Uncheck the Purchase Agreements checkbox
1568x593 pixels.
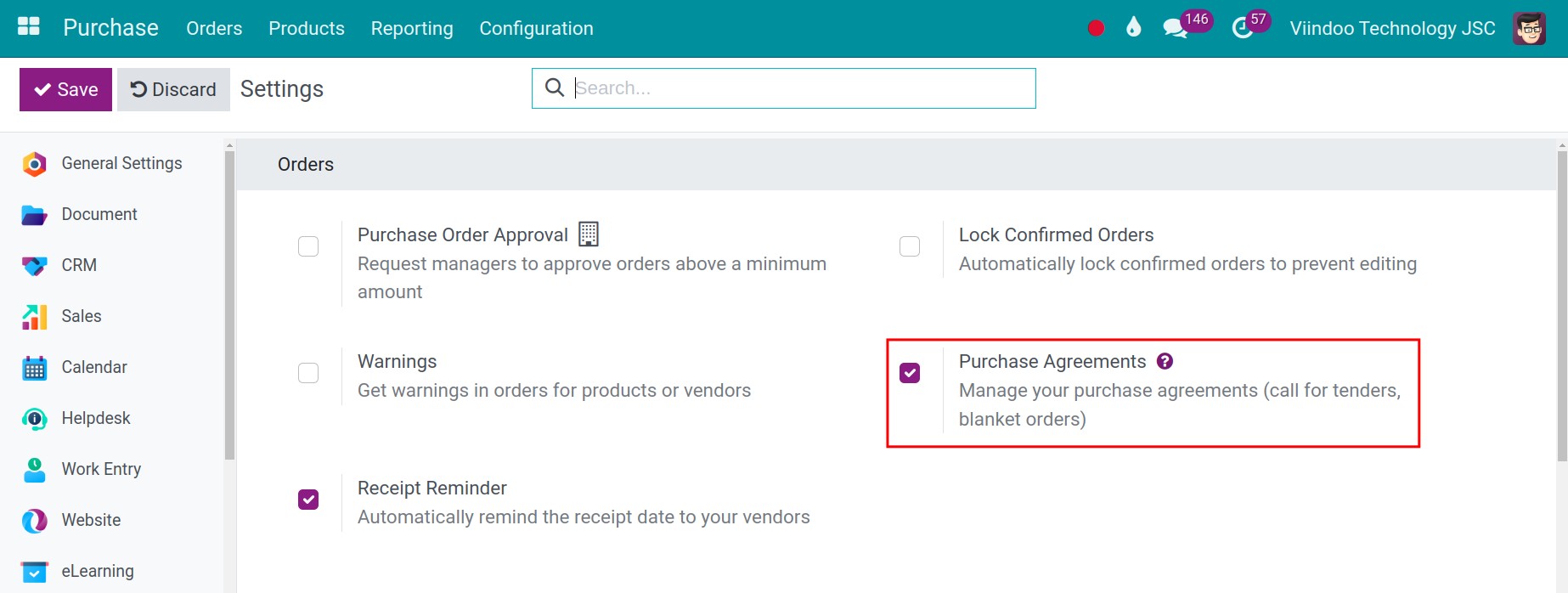pyautogui.click(x=910, y=373)
